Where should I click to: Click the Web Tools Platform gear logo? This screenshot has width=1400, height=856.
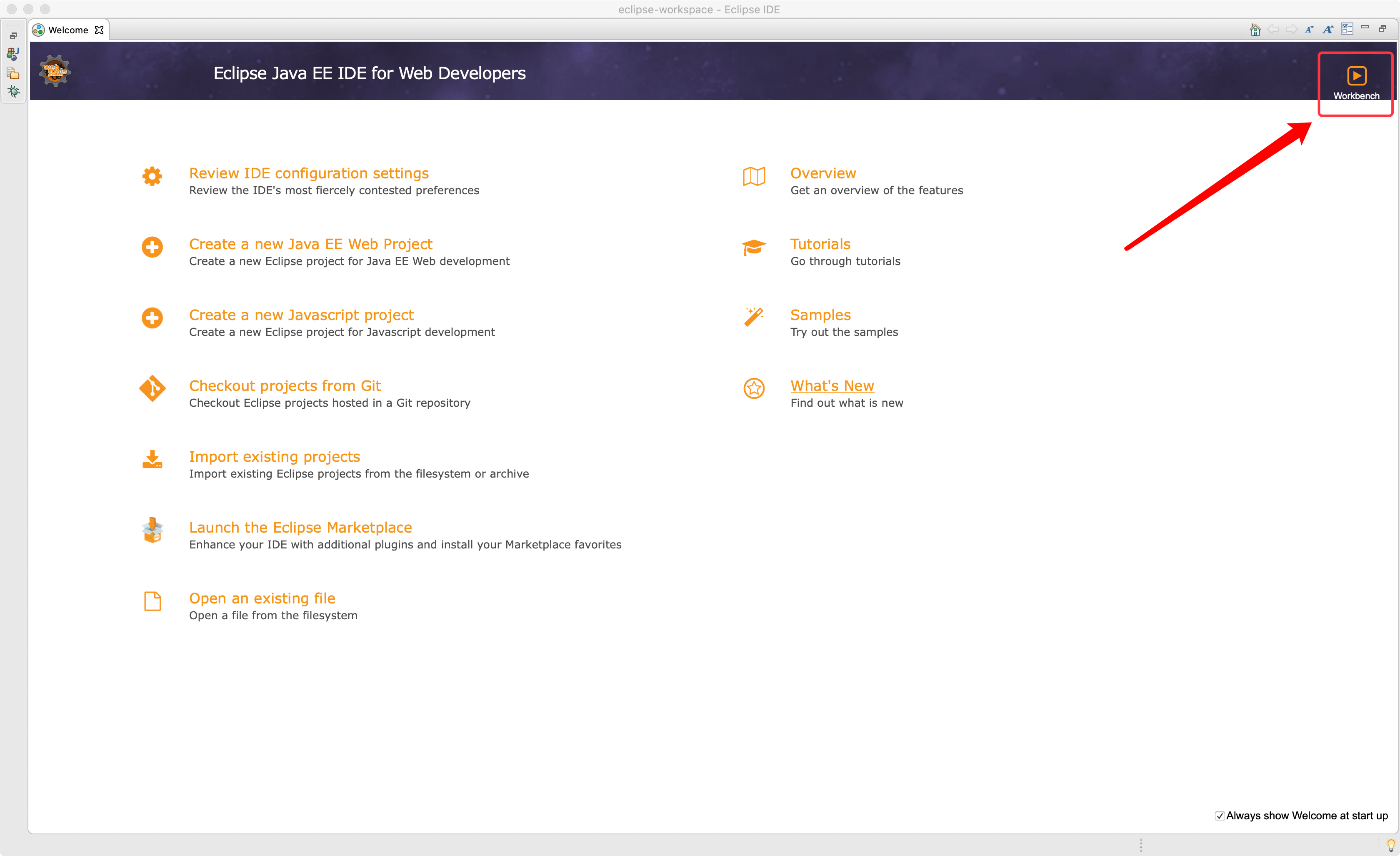[55, 71]
